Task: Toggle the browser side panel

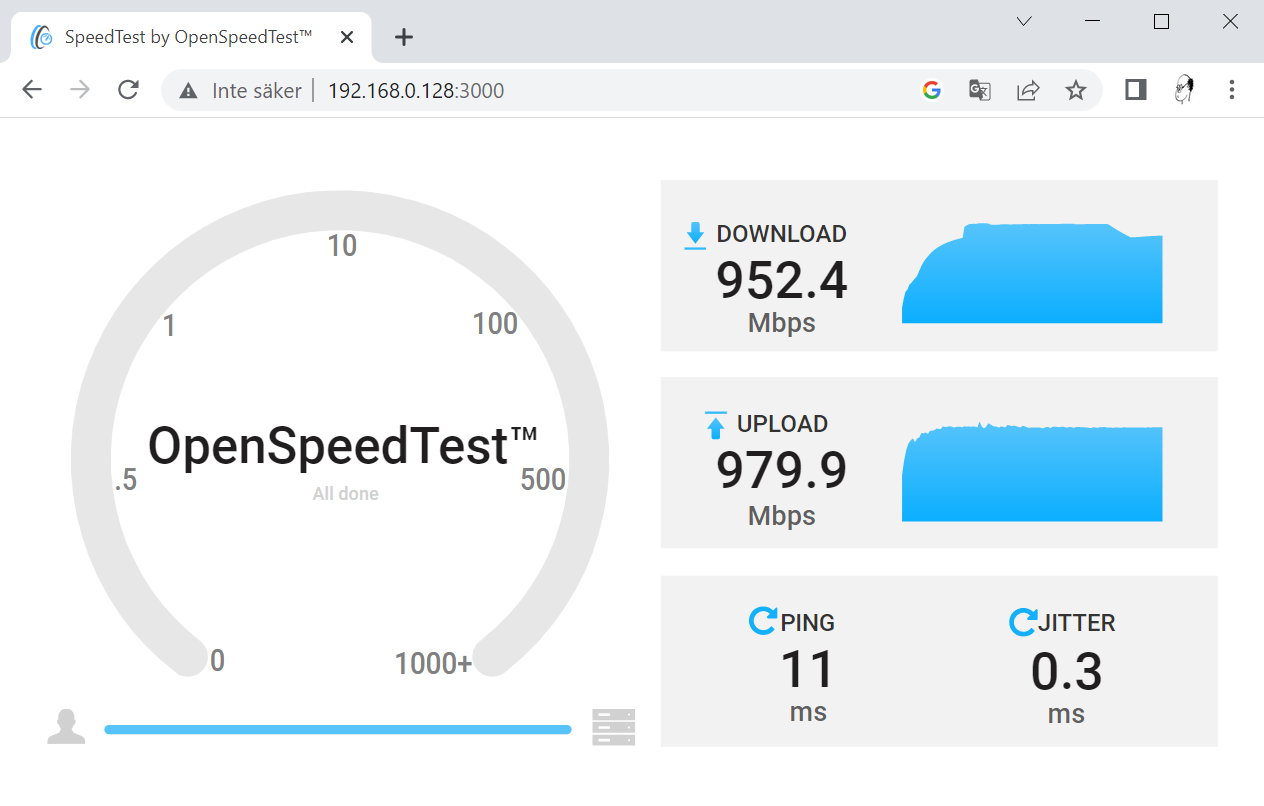Action: [x=1135, y=90]
